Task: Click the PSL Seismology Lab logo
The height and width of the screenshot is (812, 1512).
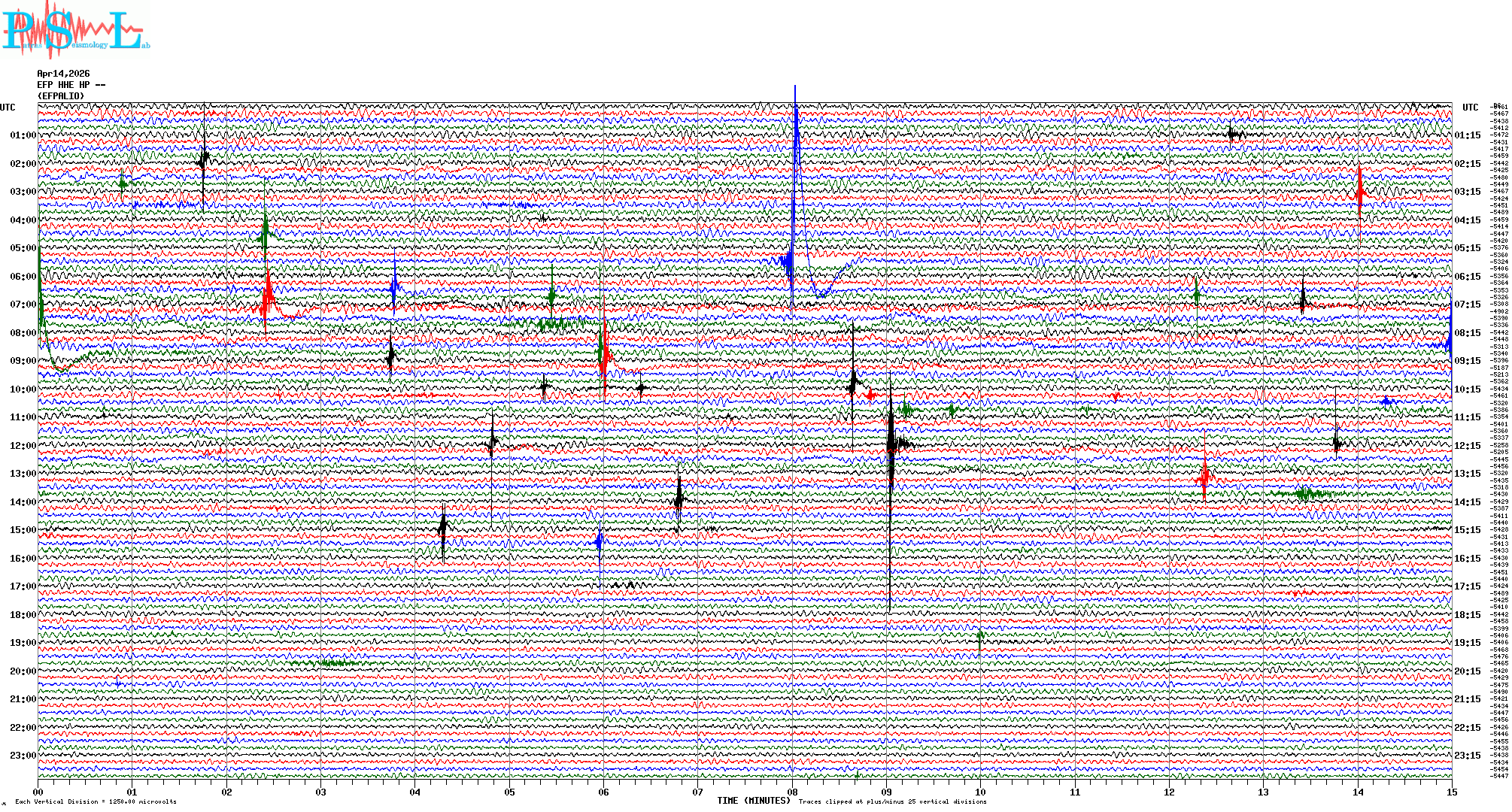Action: pos(75,30)
